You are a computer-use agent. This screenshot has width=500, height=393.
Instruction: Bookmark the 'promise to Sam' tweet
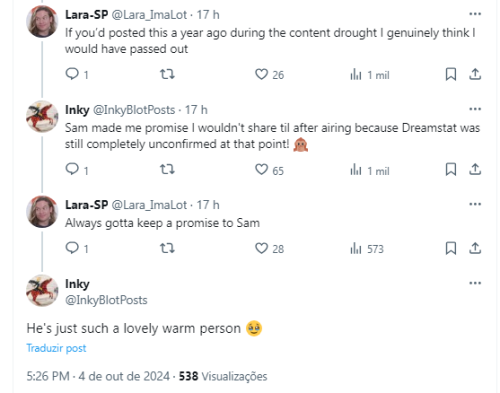click(451, 248)
